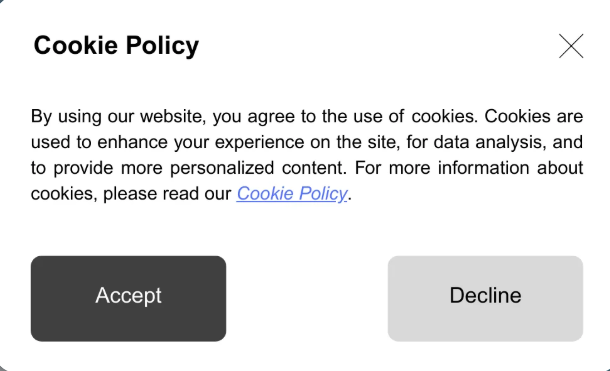Refuse cookie use with Decline

click(485, 299)
